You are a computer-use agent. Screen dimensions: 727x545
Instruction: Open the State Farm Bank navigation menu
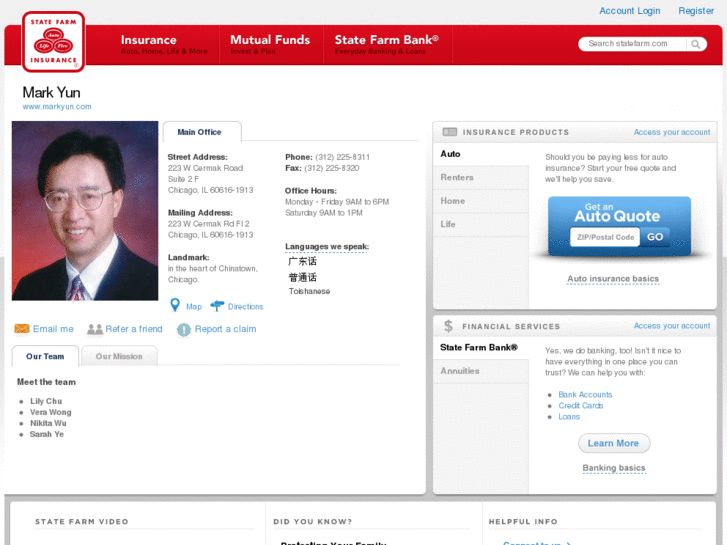point(387,45)
